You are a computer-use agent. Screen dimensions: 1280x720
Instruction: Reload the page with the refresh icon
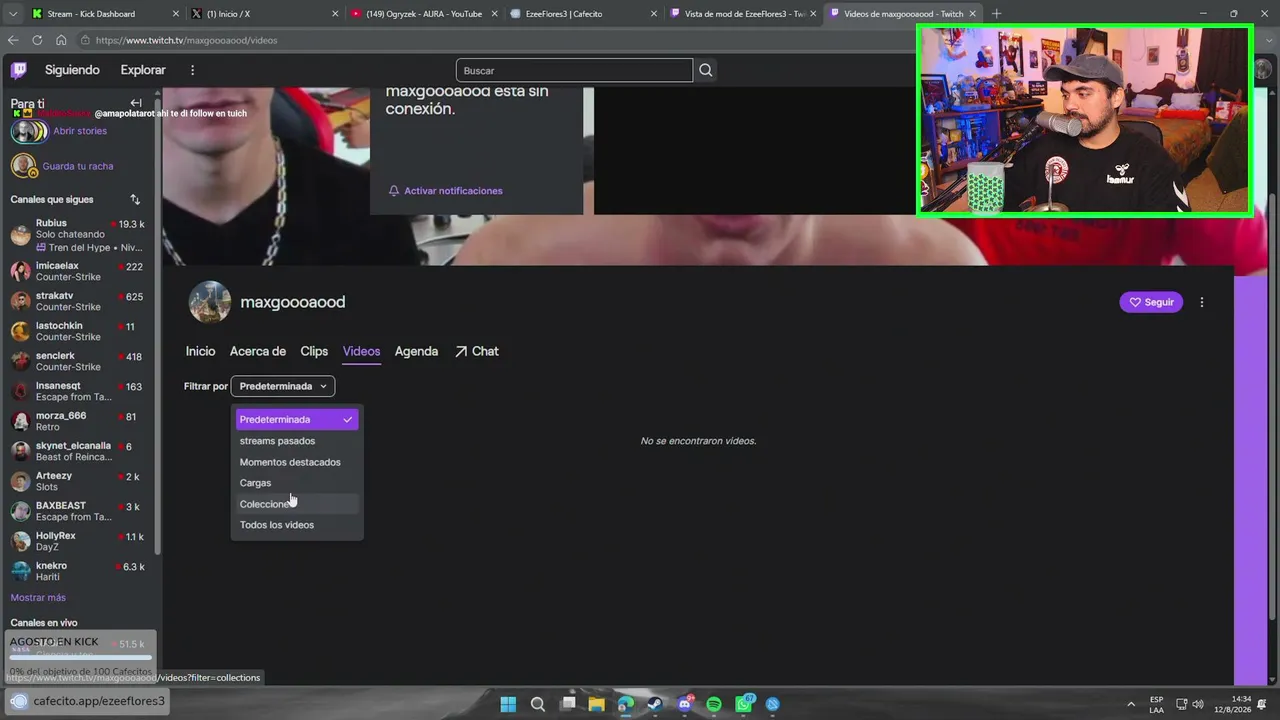point(37,40)
